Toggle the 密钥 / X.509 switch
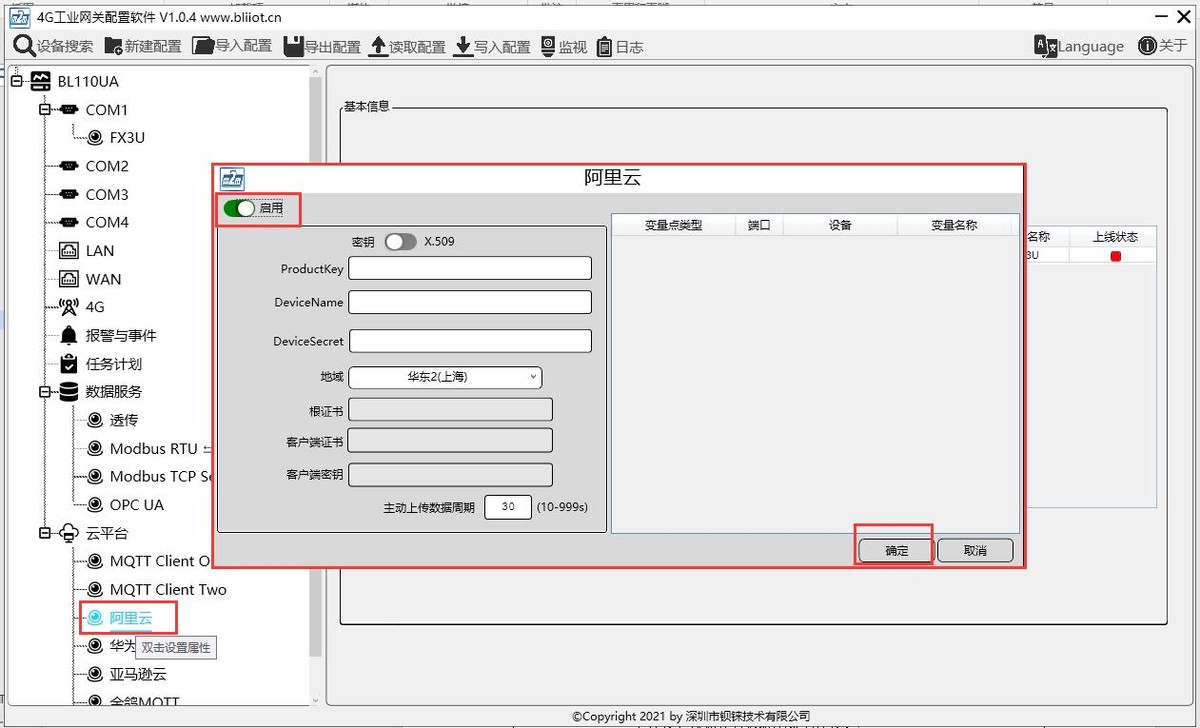1200x728 pixels. [400, 242]
